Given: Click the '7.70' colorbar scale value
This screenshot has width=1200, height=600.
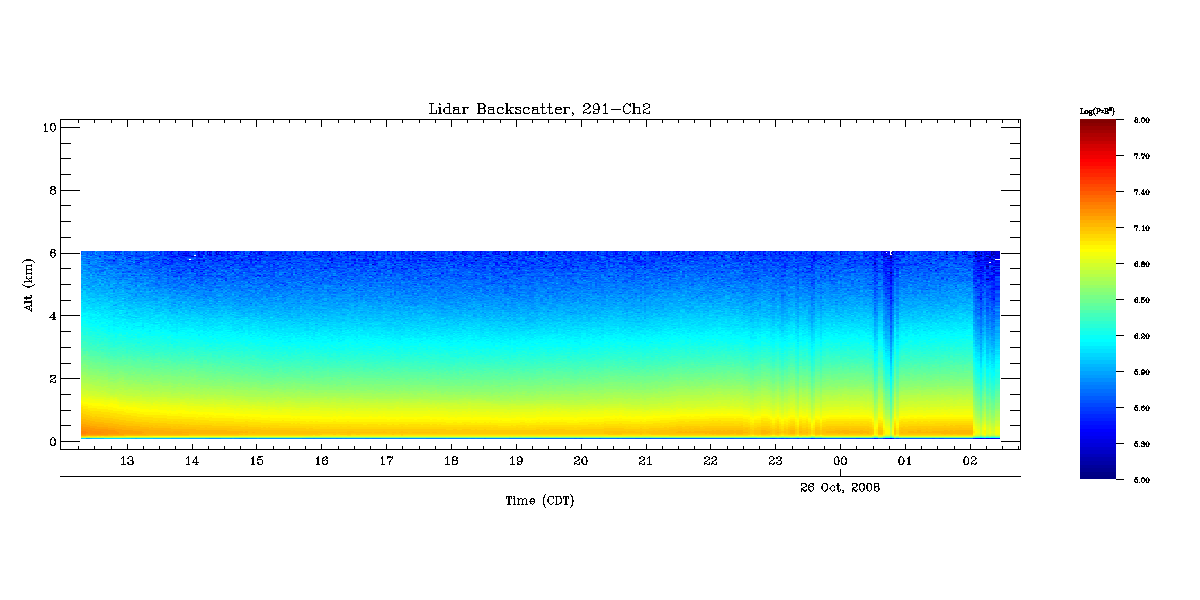Looking at the screenshot, I should [1142, 156].
